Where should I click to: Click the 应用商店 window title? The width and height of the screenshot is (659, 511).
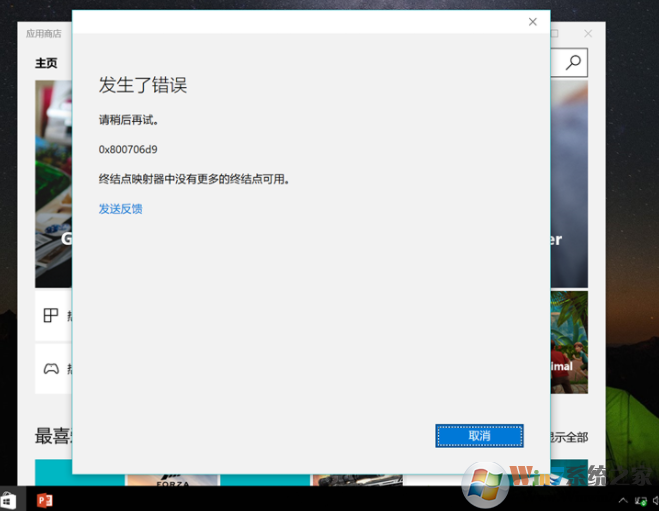tap(44, 34)
